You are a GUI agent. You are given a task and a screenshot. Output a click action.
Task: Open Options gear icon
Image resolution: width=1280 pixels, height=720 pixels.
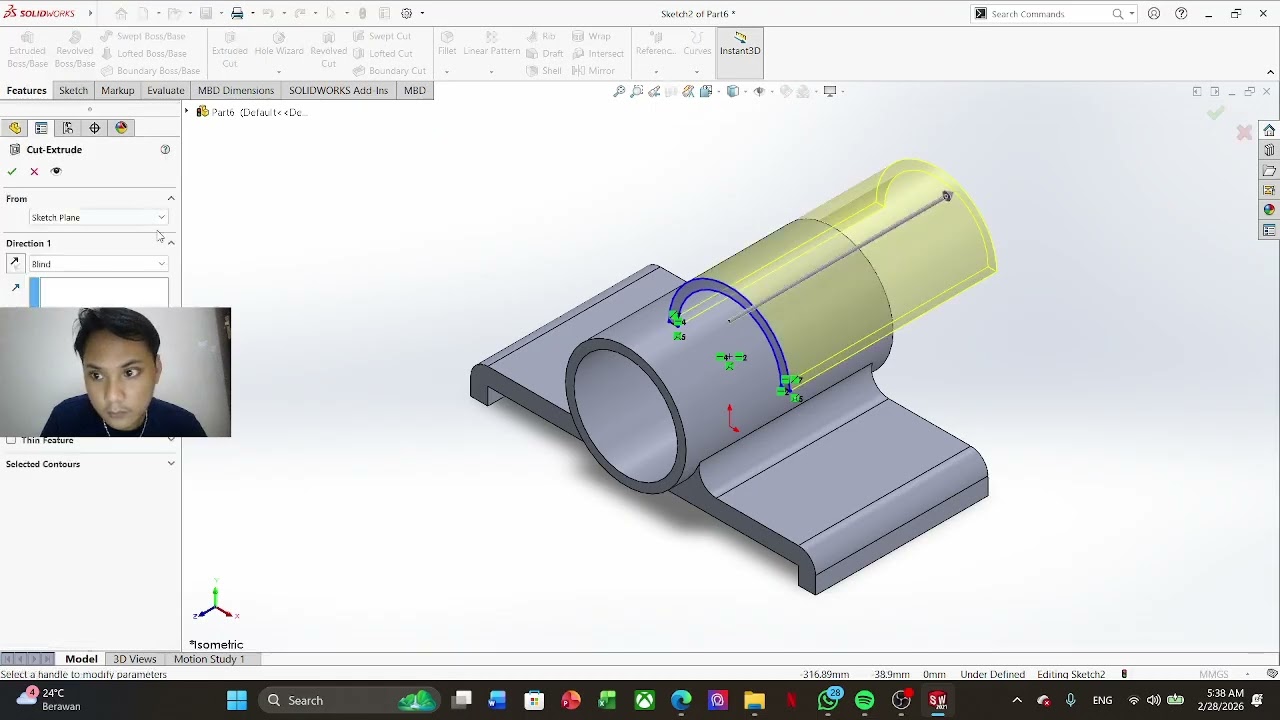pyautogui.click(x=406, y=13)
